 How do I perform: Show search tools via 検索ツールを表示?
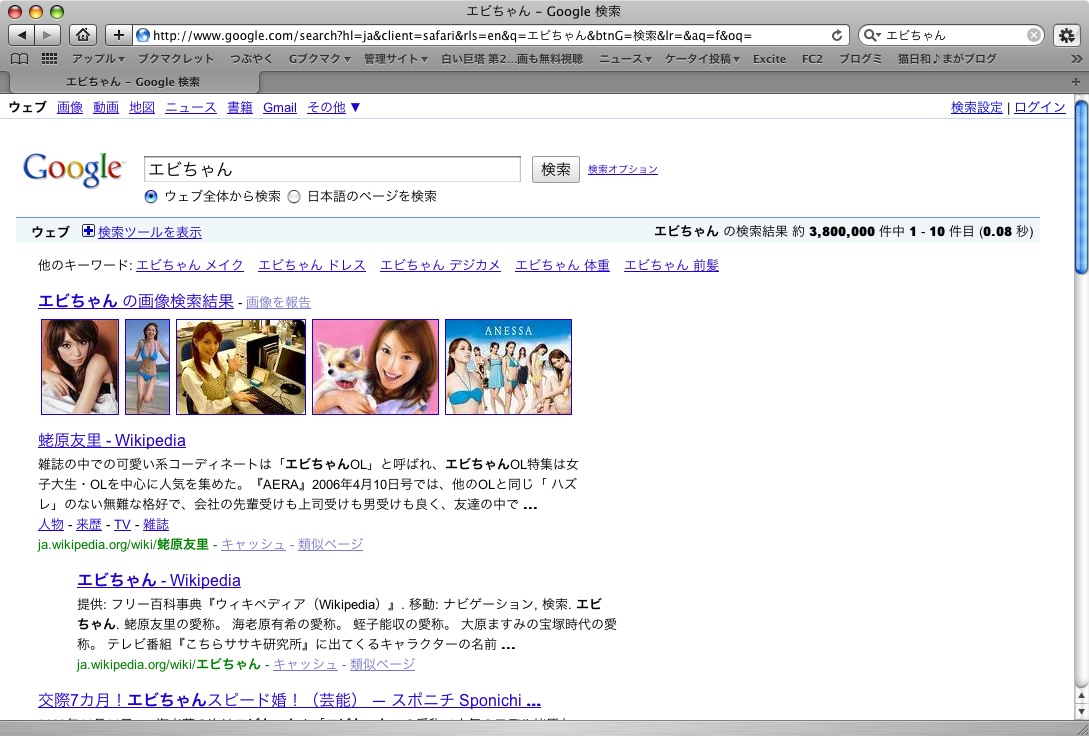(150, 232)
